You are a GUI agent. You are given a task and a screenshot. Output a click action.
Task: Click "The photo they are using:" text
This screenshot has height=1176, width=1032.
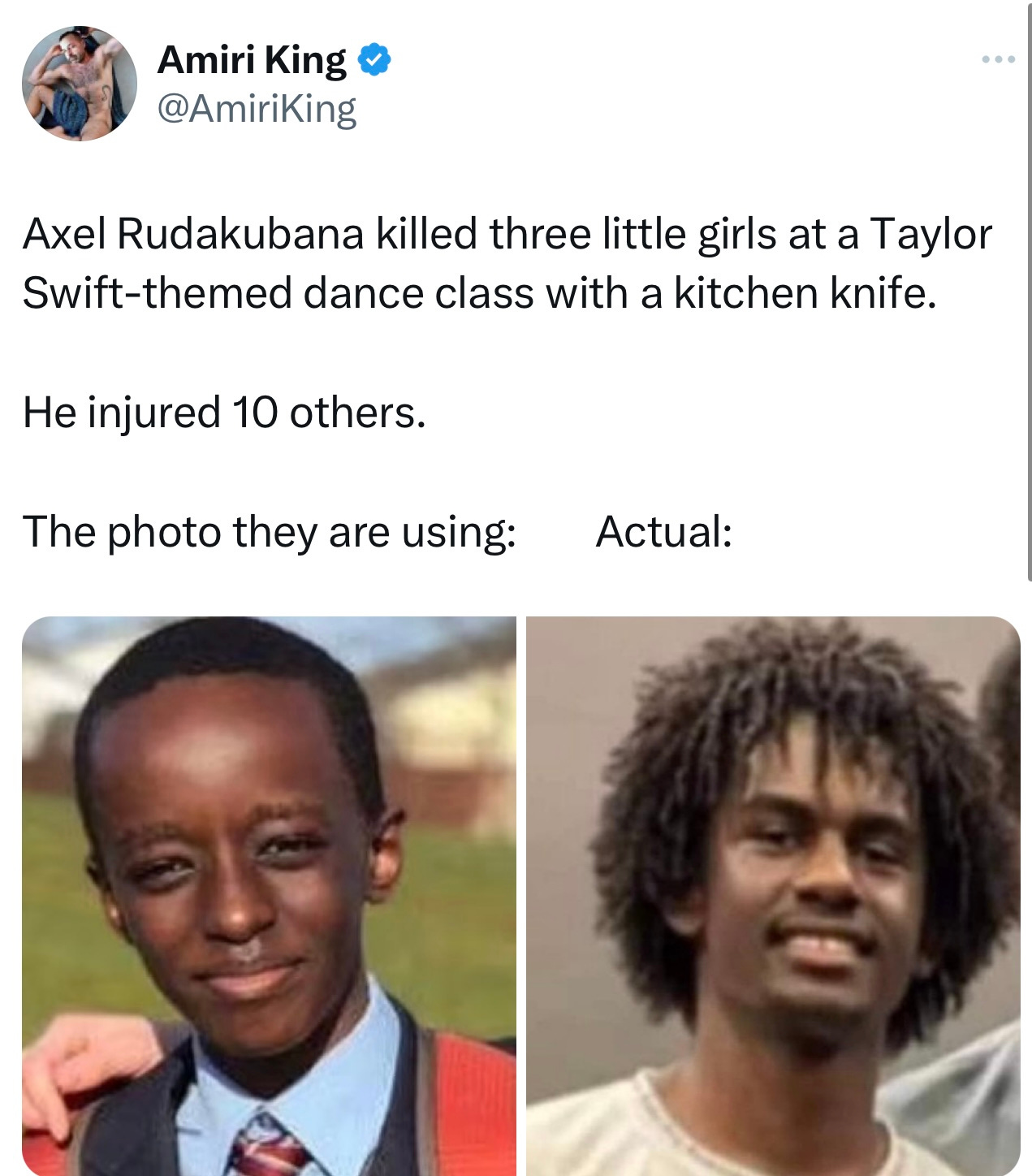click(x=270, y=533)
